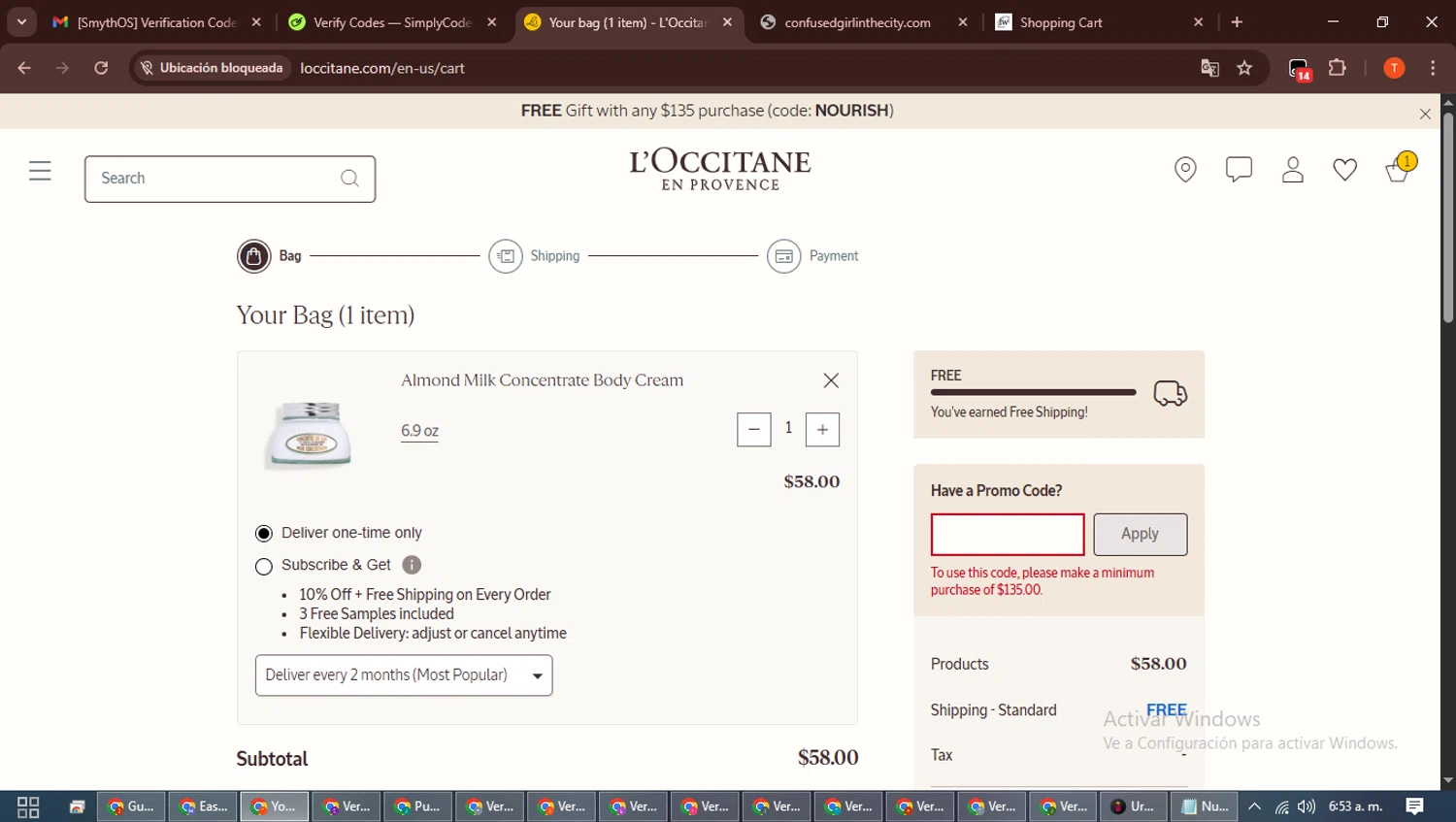Select Deliver one-time only option
Viewport: 1456px width, 822px height.
tap(263, 534)
